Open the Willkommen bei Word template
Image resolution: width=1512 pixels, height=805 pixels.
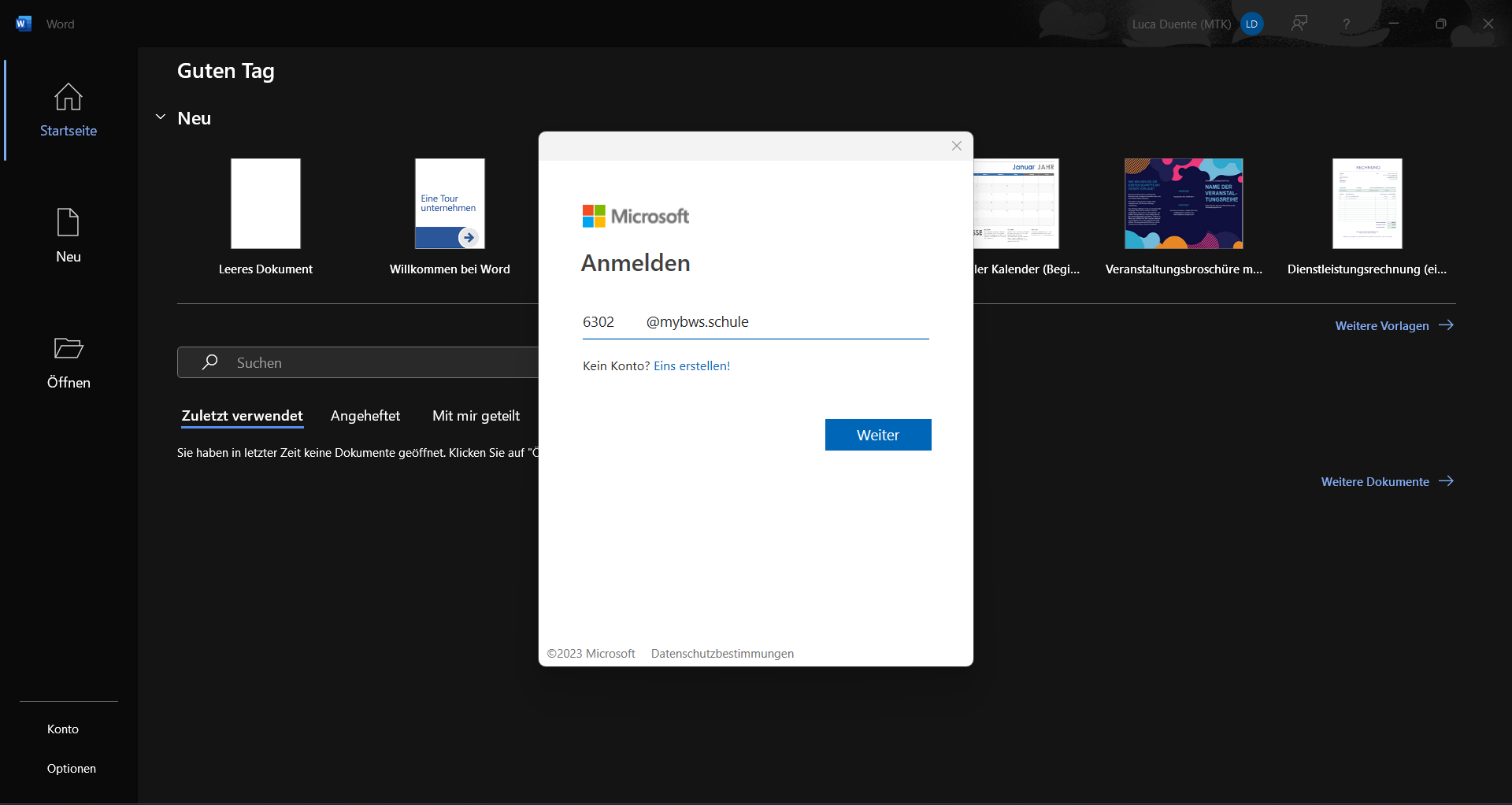pos(450,203)
